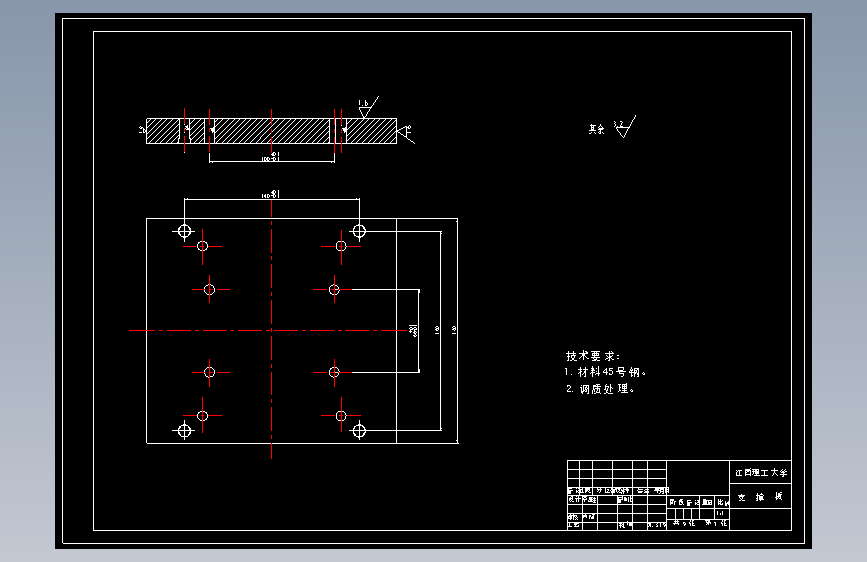Select the 3.2 roughness symbol beside 其余
The image size is (867, 562).
(x=625, y=127)
